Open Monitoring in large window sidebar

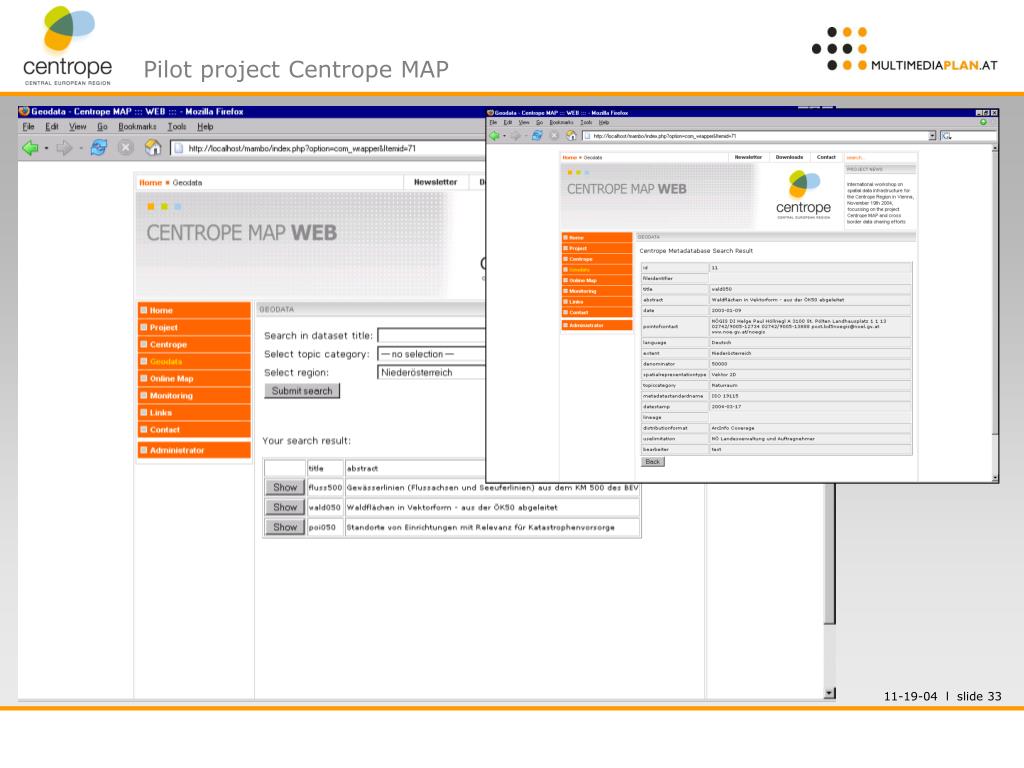[194, 395]
